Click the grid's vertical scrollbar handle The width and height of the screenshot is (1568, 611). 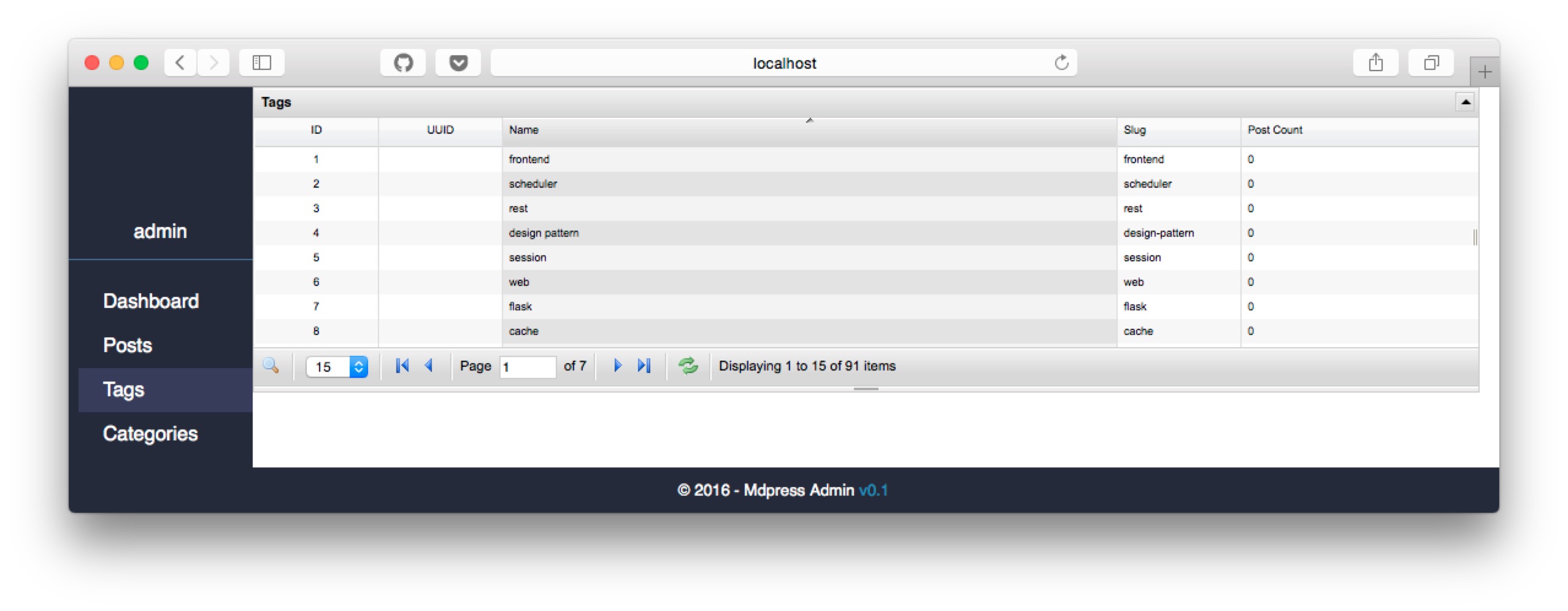(x=1475, y=237)
